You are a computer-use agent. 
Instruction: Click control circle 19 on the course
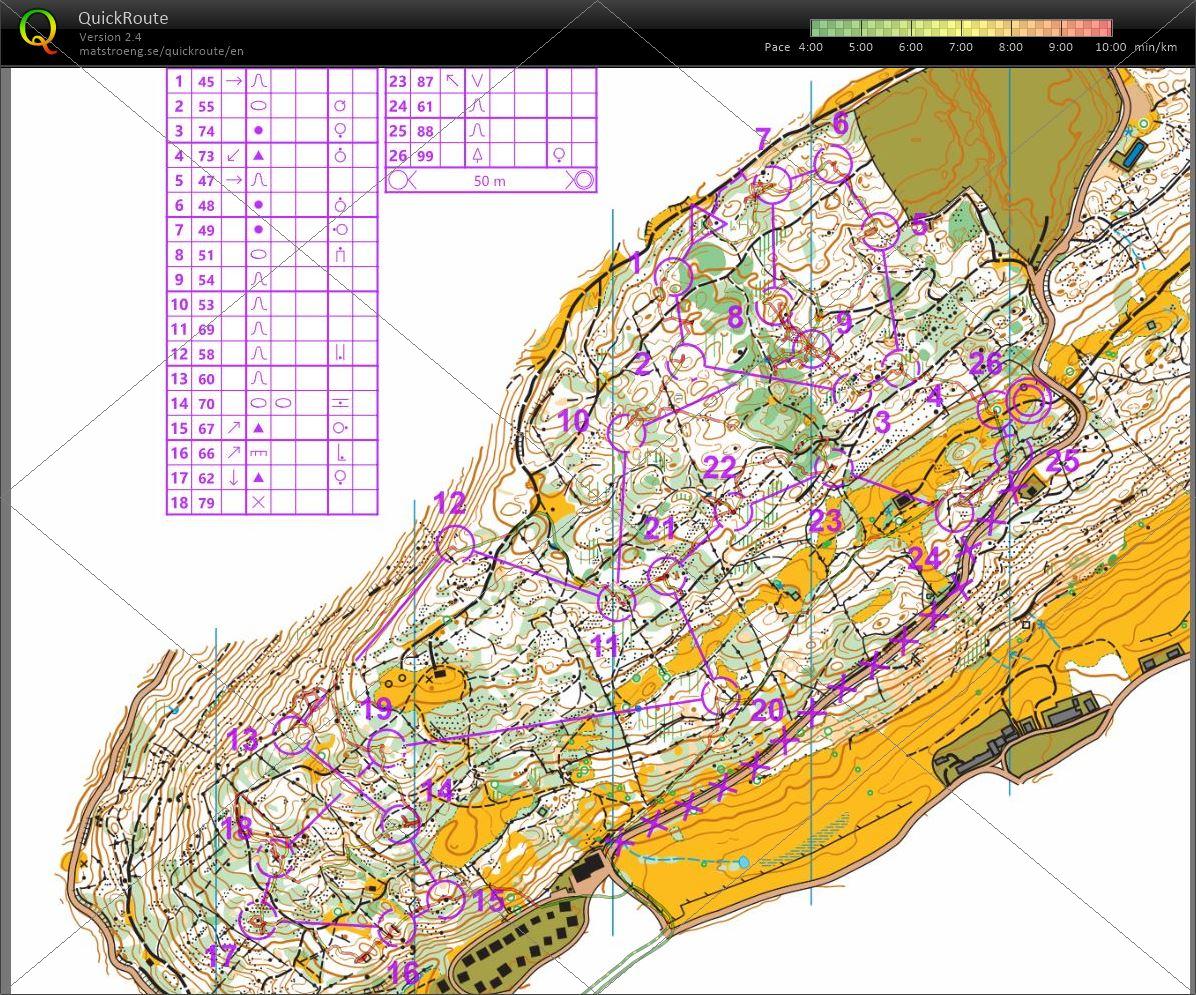[x=386, y=747]
